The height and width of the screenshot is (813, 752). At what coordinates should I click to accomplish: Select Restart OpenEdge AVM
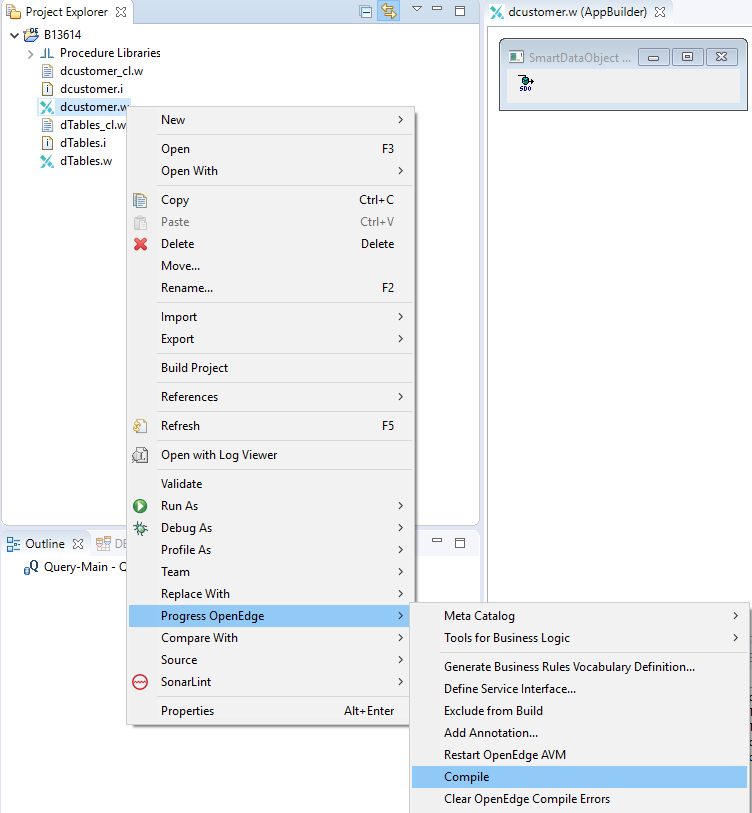[580, 754]
